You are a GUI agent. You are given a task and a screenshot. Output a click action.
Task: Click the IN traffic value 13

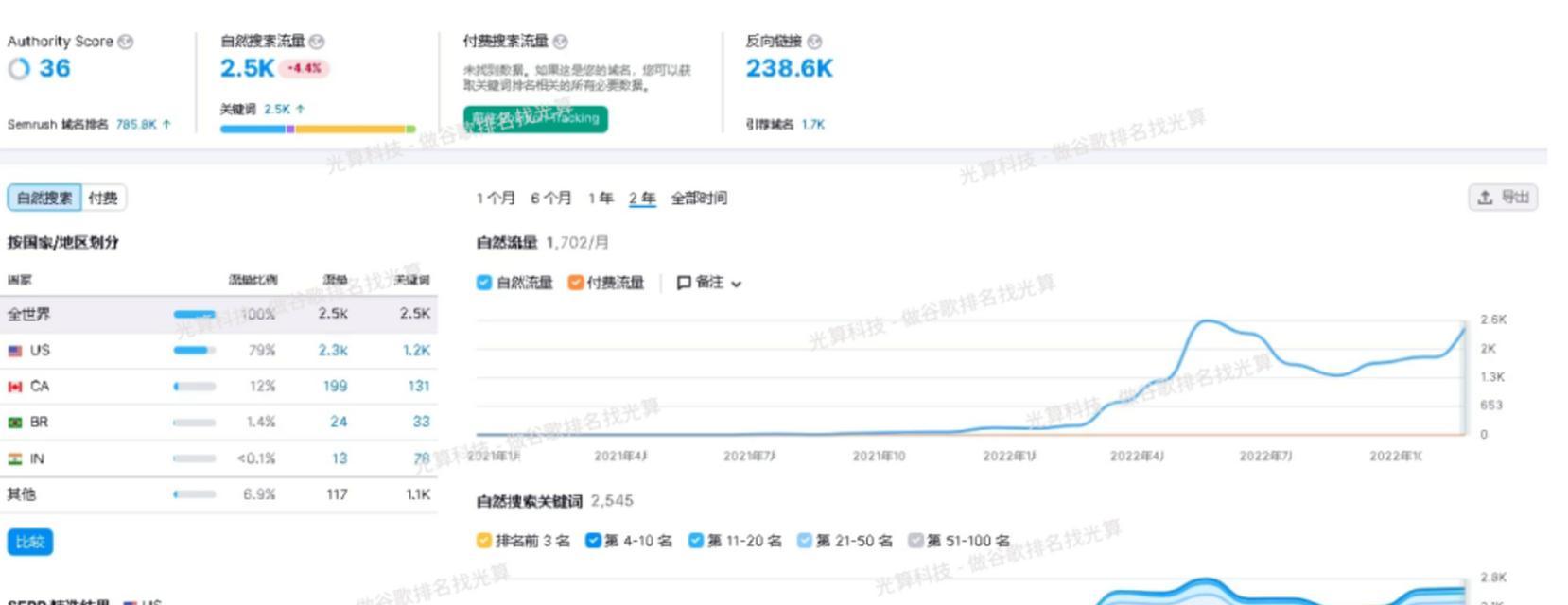click(x=339, y=459)
